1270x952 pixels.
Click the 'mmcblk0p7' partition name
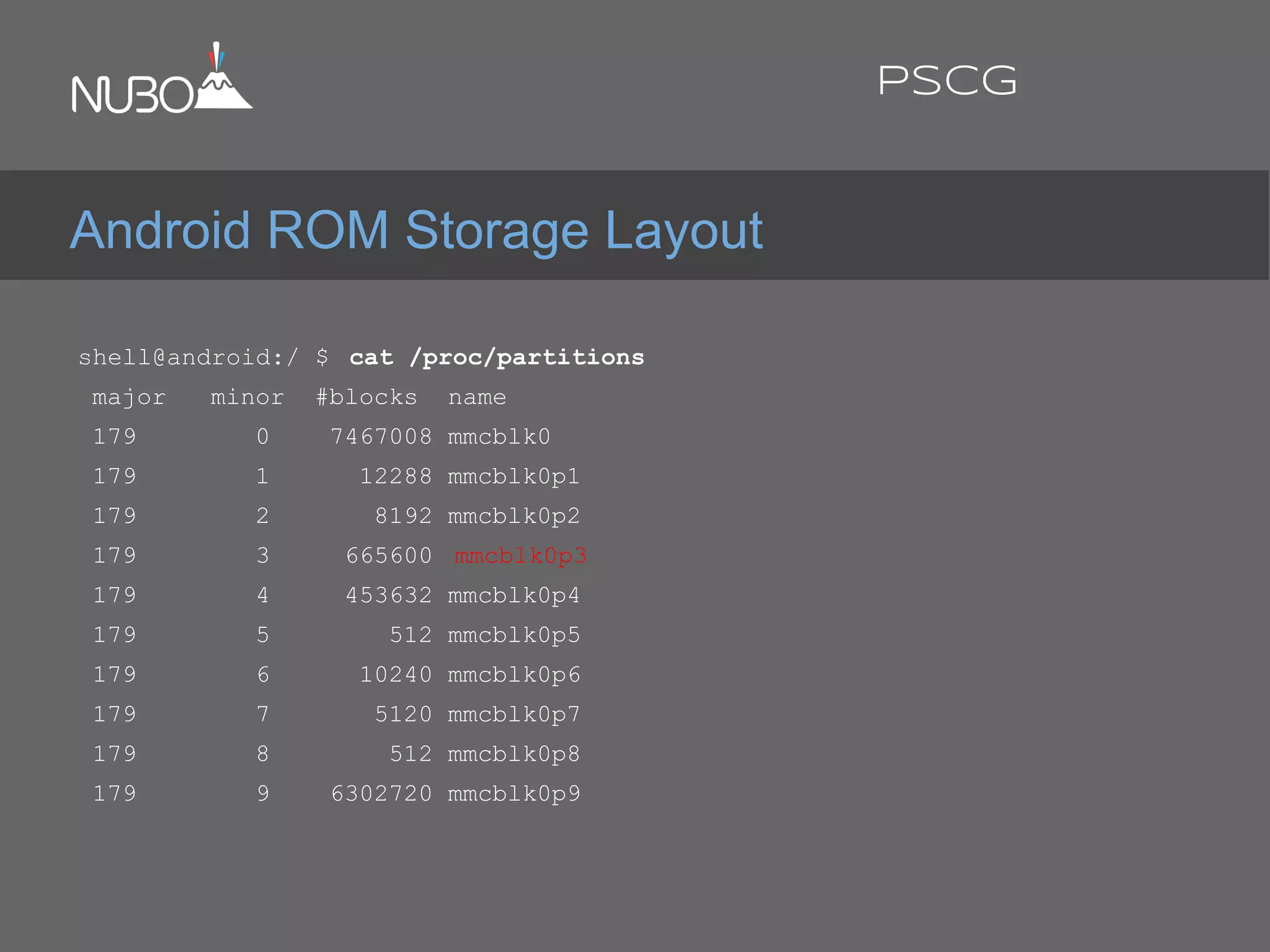[513, 715]
